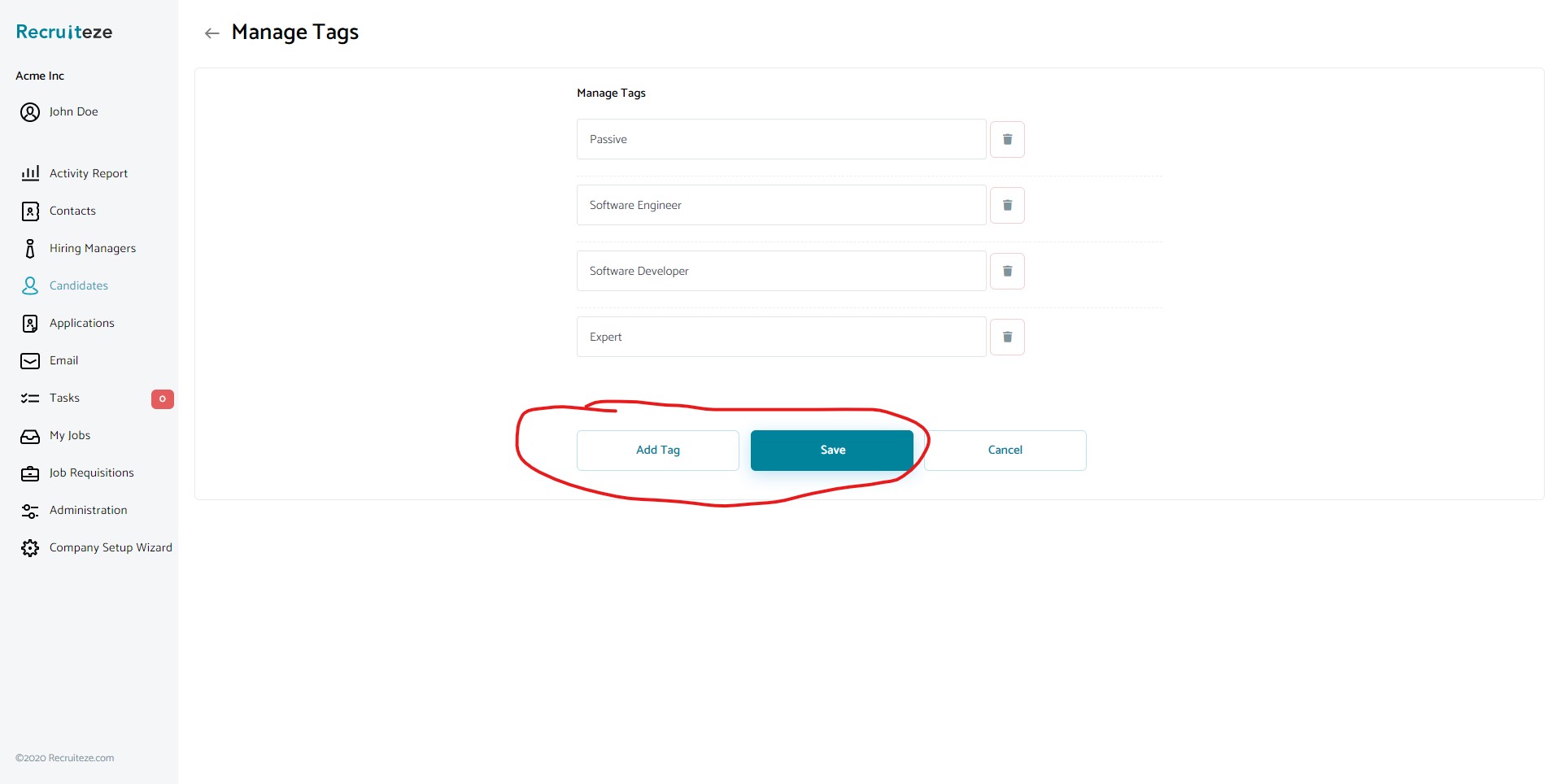Click the Software Developer tag input field
Screen dimensions: 1561x784
pyautogui.click(x=780, y=271)
